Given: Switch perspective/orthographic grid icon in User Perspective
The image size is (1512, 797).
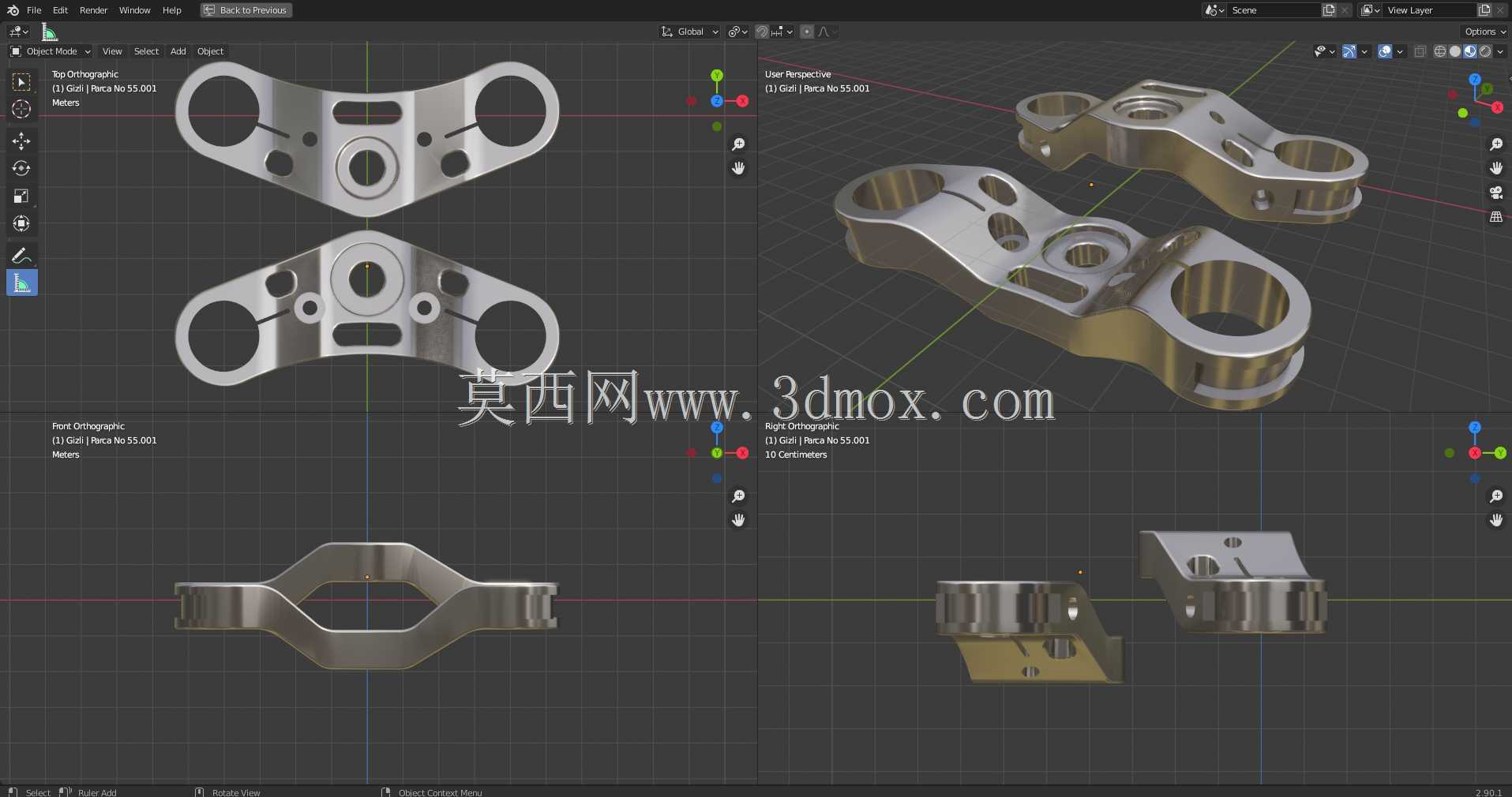Looking at the screenshot, I should point(1495,216).
